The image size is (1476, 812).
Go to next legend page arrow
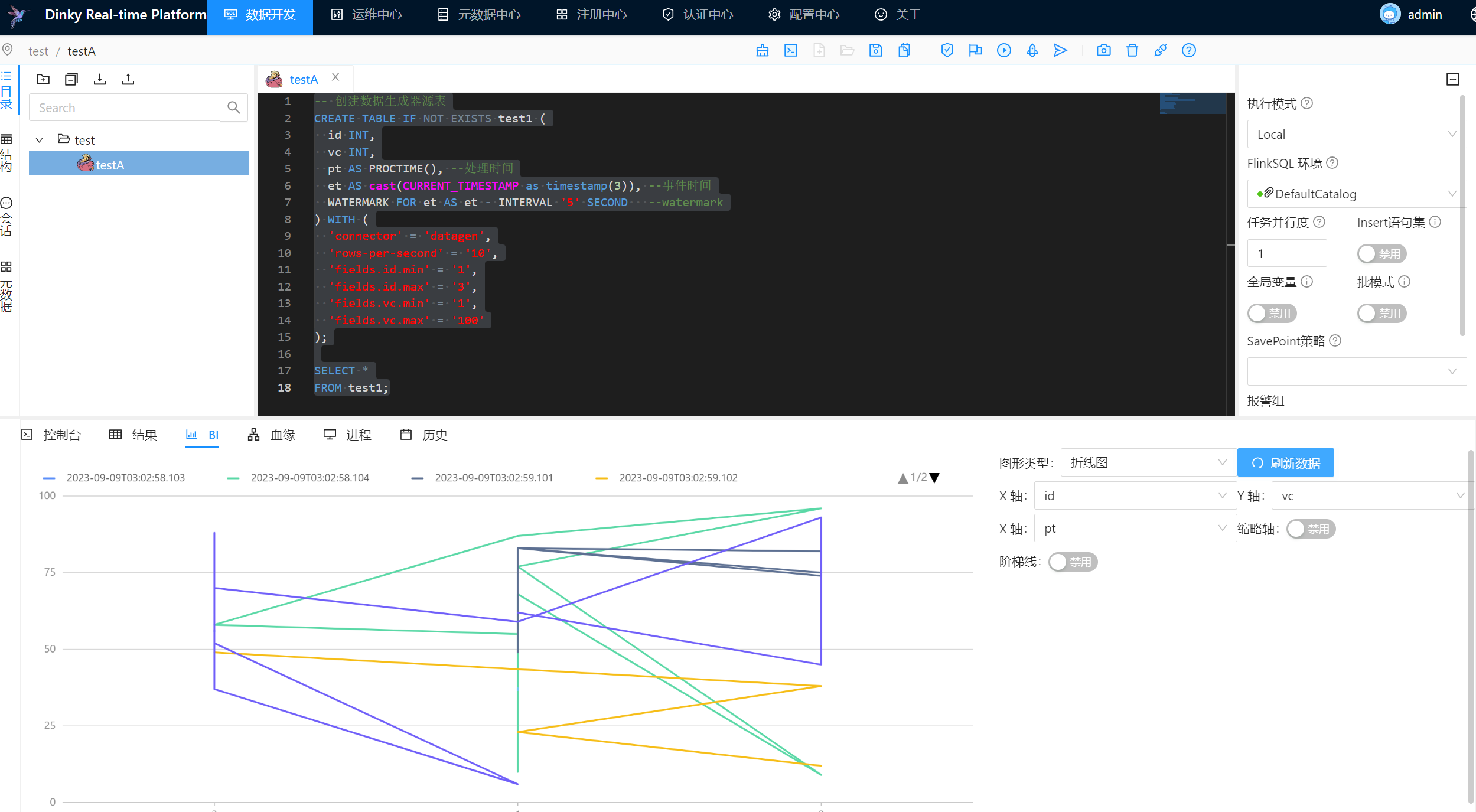point(934,478)
